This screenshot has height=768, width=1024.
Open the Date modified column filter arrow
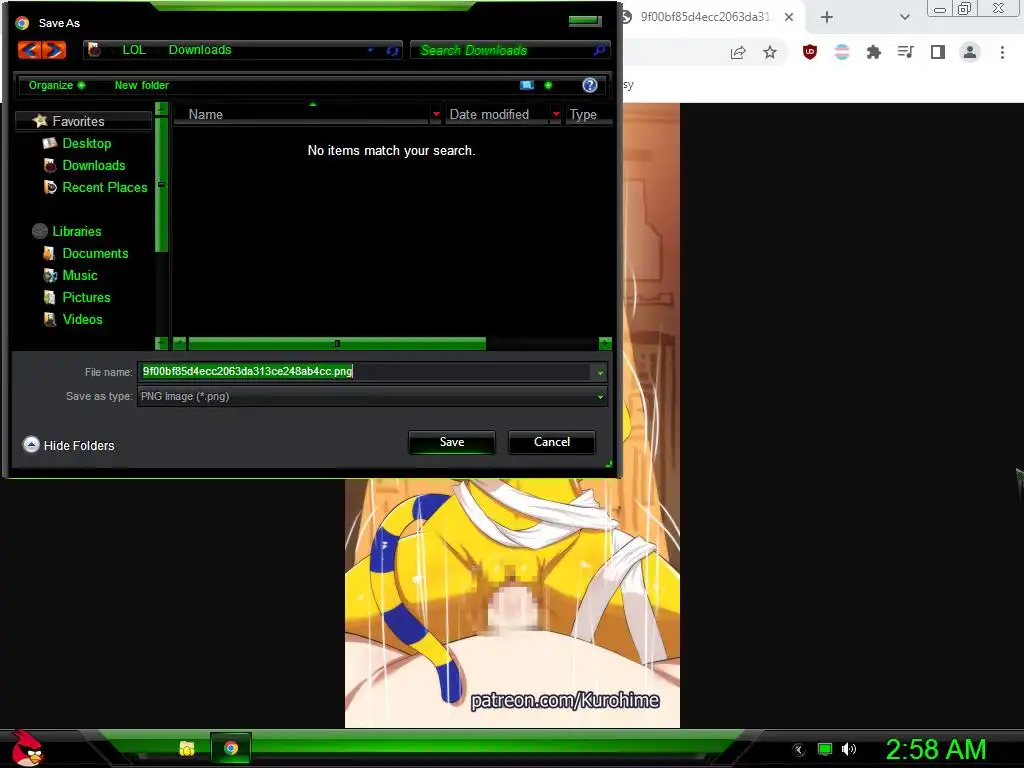point(556,114)
